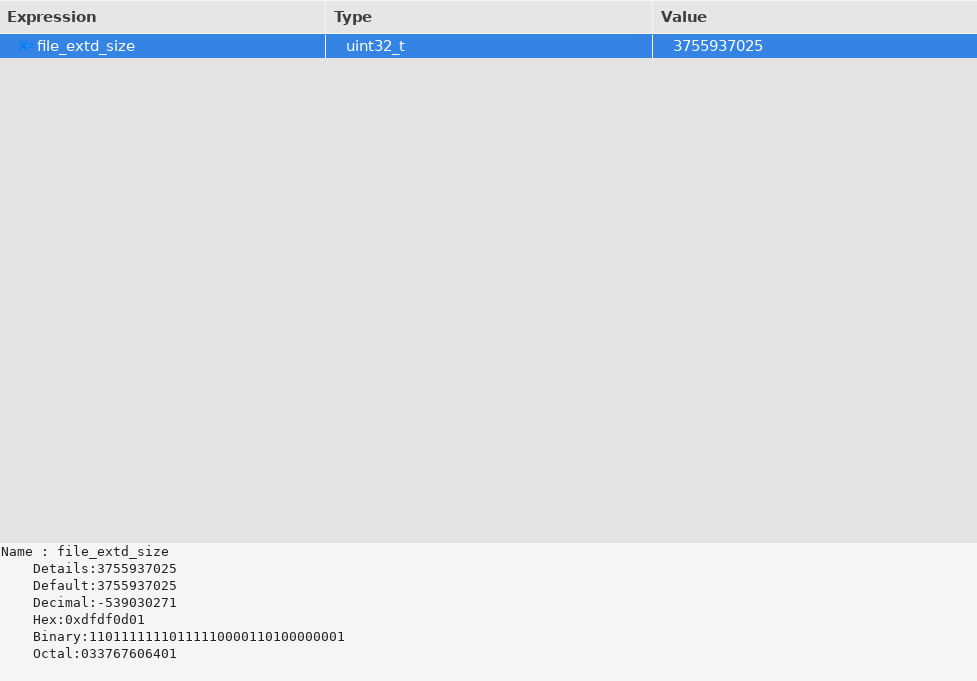
Task: Click the 'Name : file_extd_size' detail line
Action: [x=85, y=551]
